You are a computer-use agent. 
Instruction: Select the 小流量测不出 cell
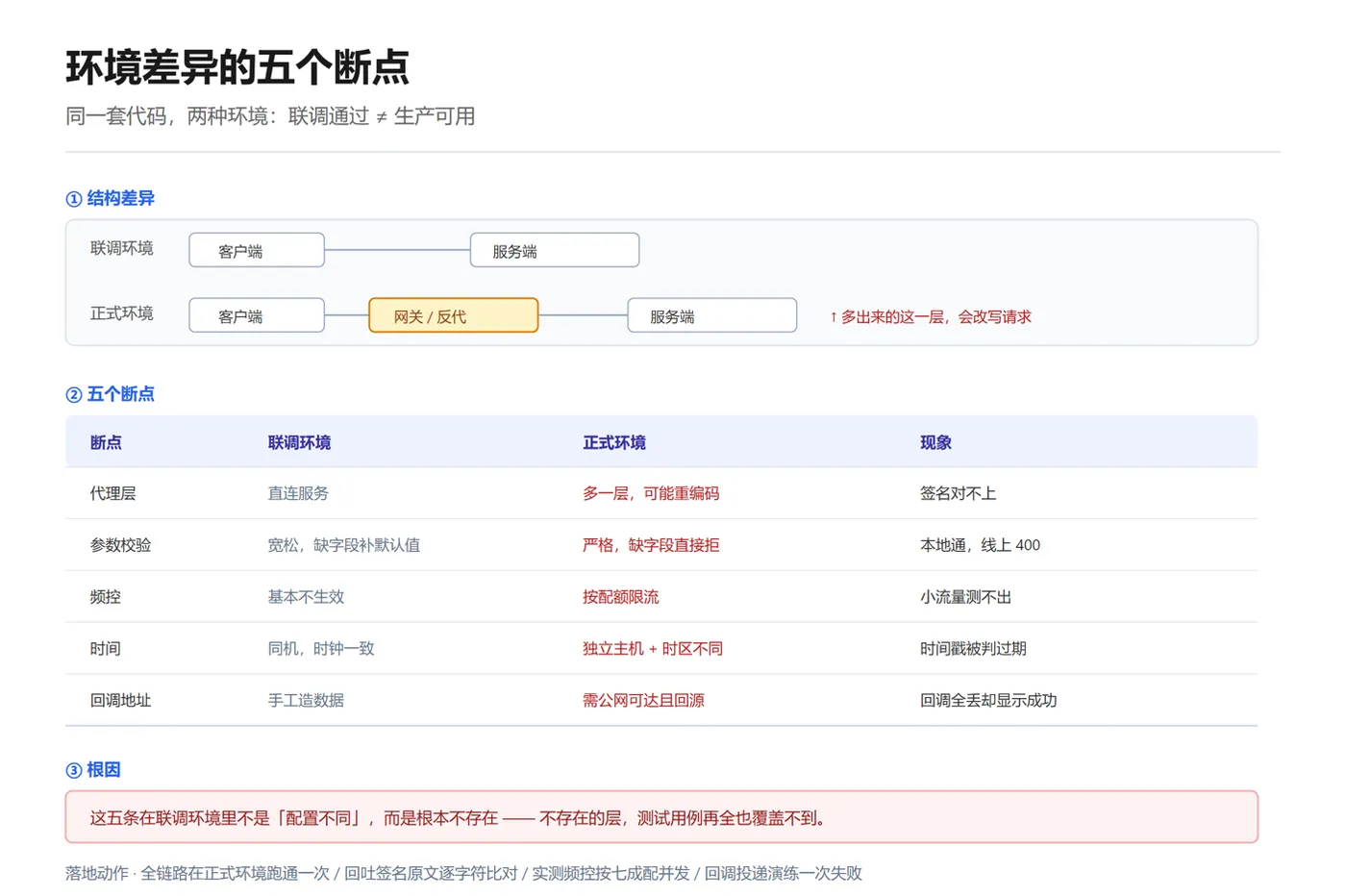pos(966,597)
